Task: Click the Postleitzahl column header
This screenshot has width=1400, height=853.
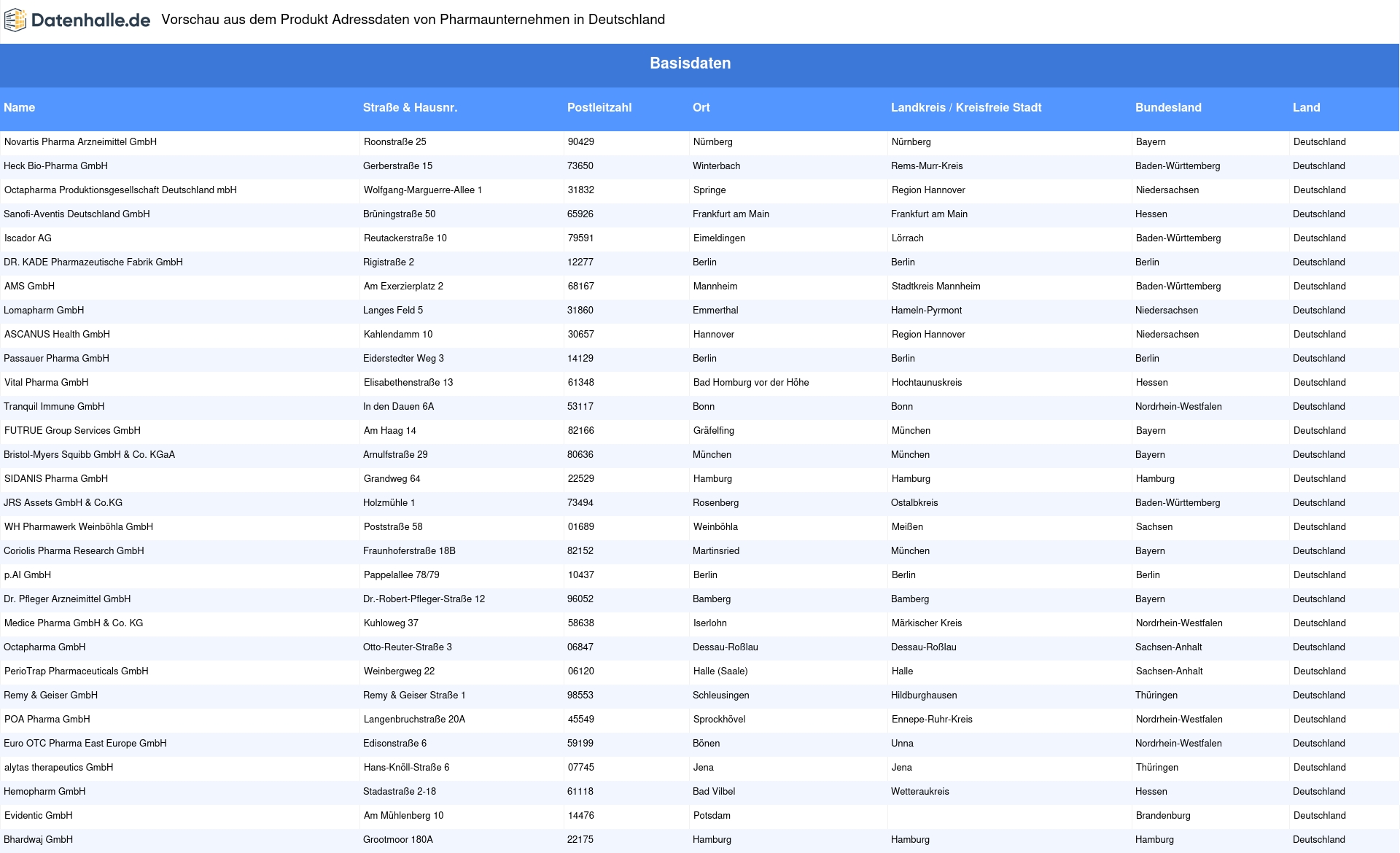Action: pos(599,108)
